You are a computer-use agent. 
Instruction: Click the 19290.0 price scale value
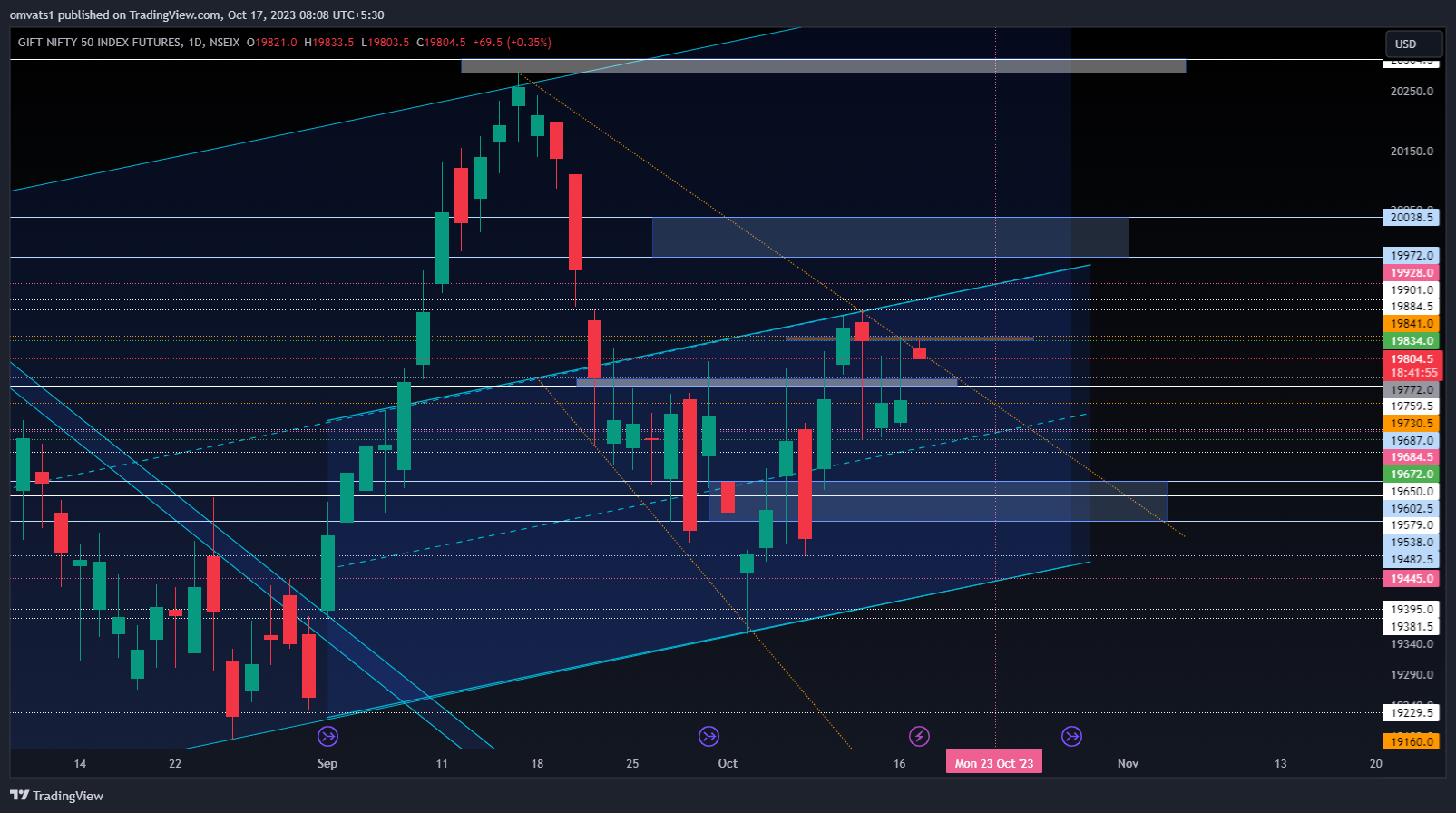[x=1412, y=675]
